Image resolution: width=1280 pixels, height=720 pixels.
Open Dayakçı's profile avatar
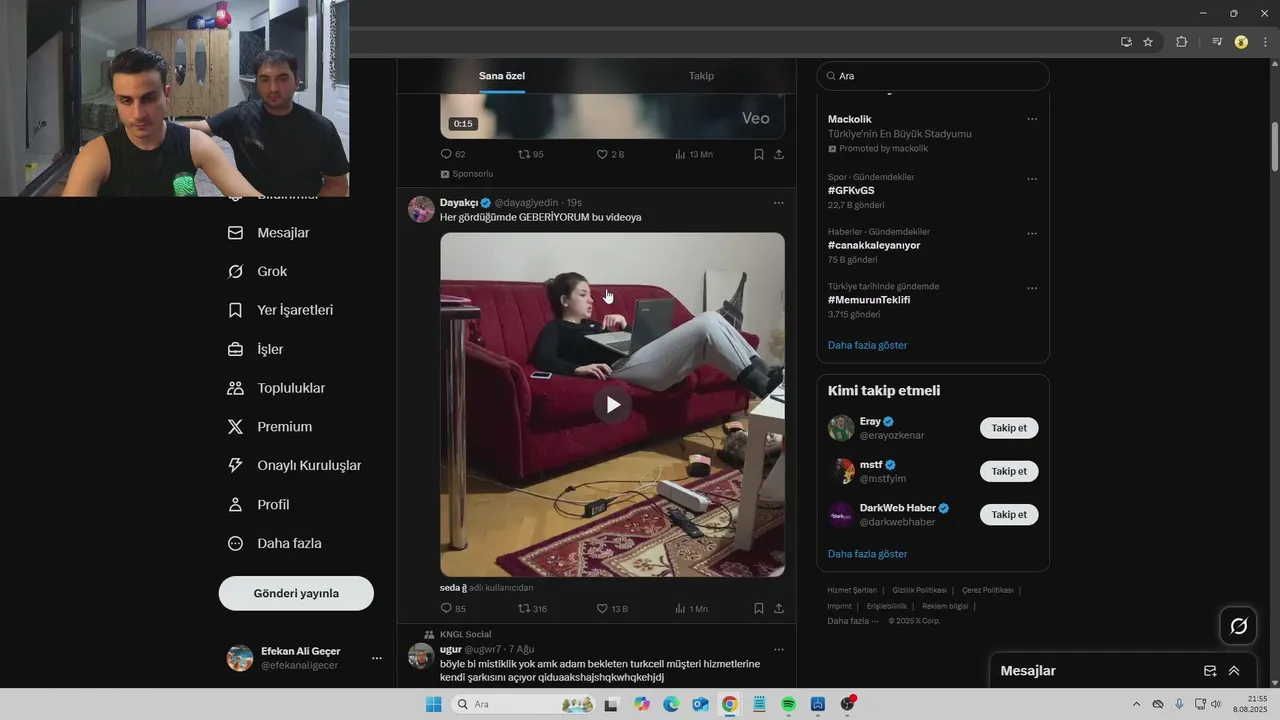tap(421, 209)
